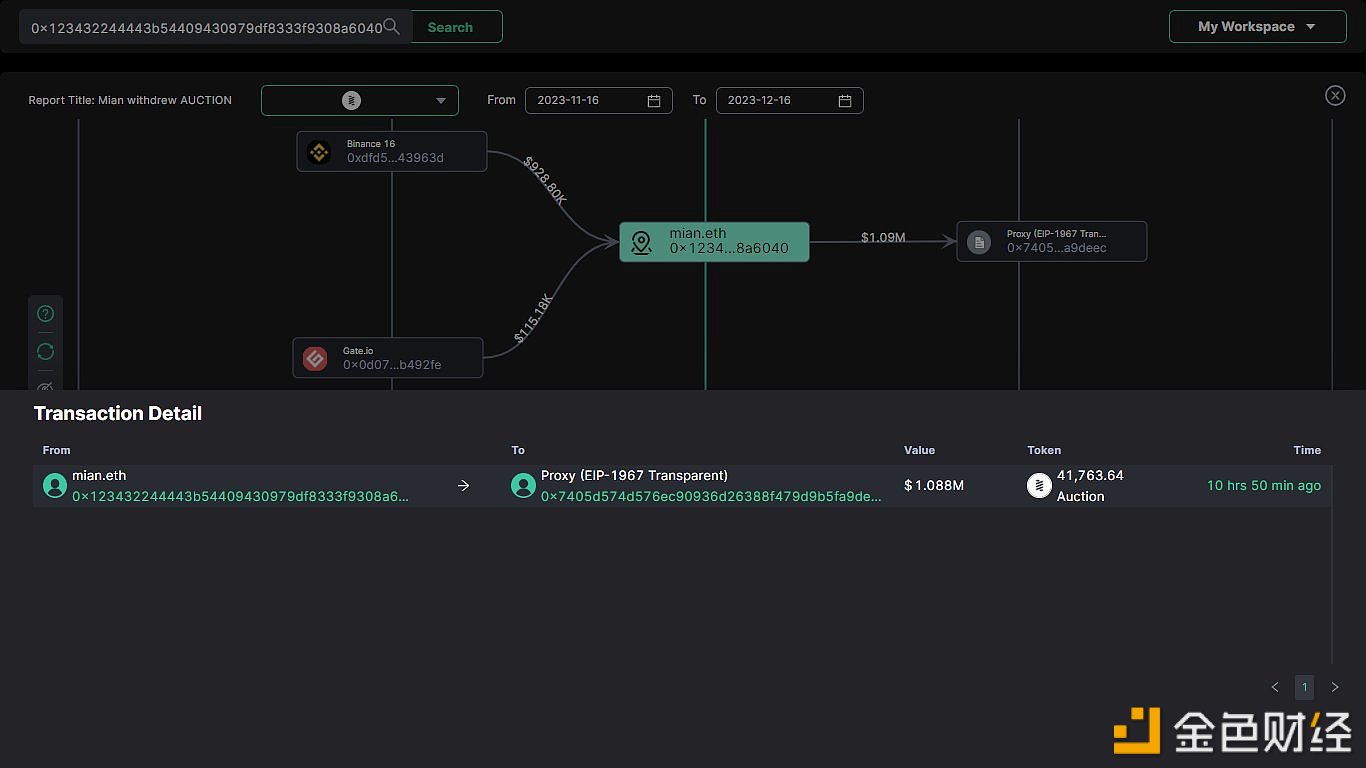1366x768 pixels.
Task: Click the refresh graph icon
Action: [45, 351]
